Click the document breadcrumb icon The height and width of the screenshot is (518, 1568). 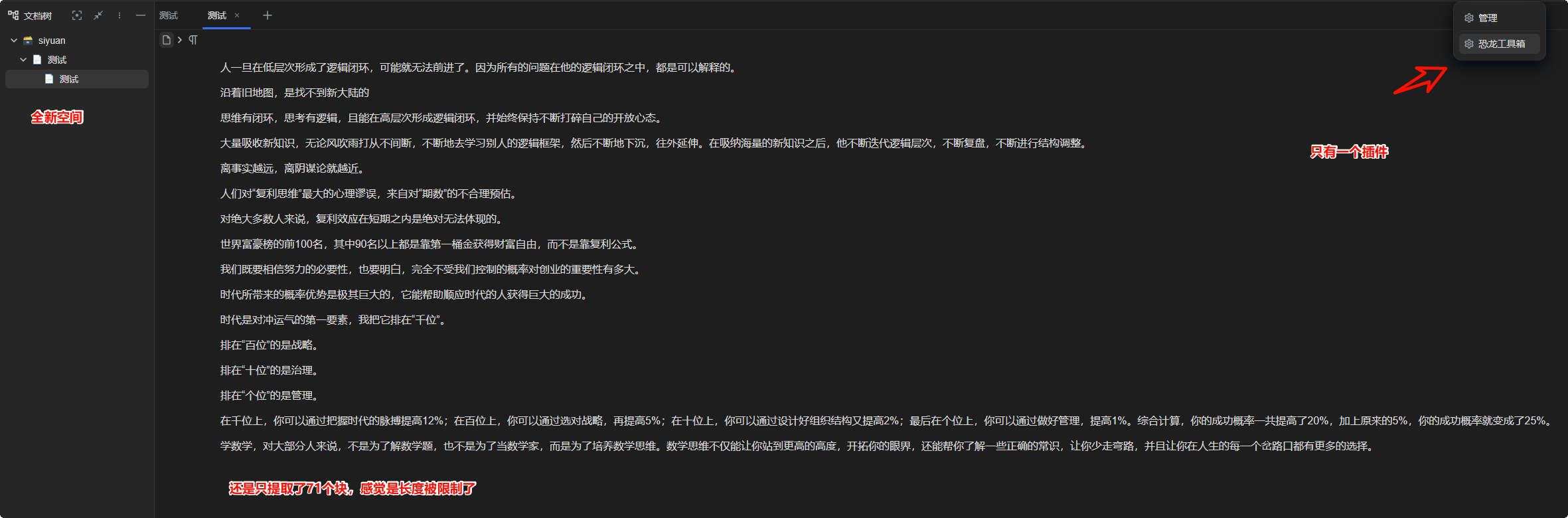[x=167, y=40]
